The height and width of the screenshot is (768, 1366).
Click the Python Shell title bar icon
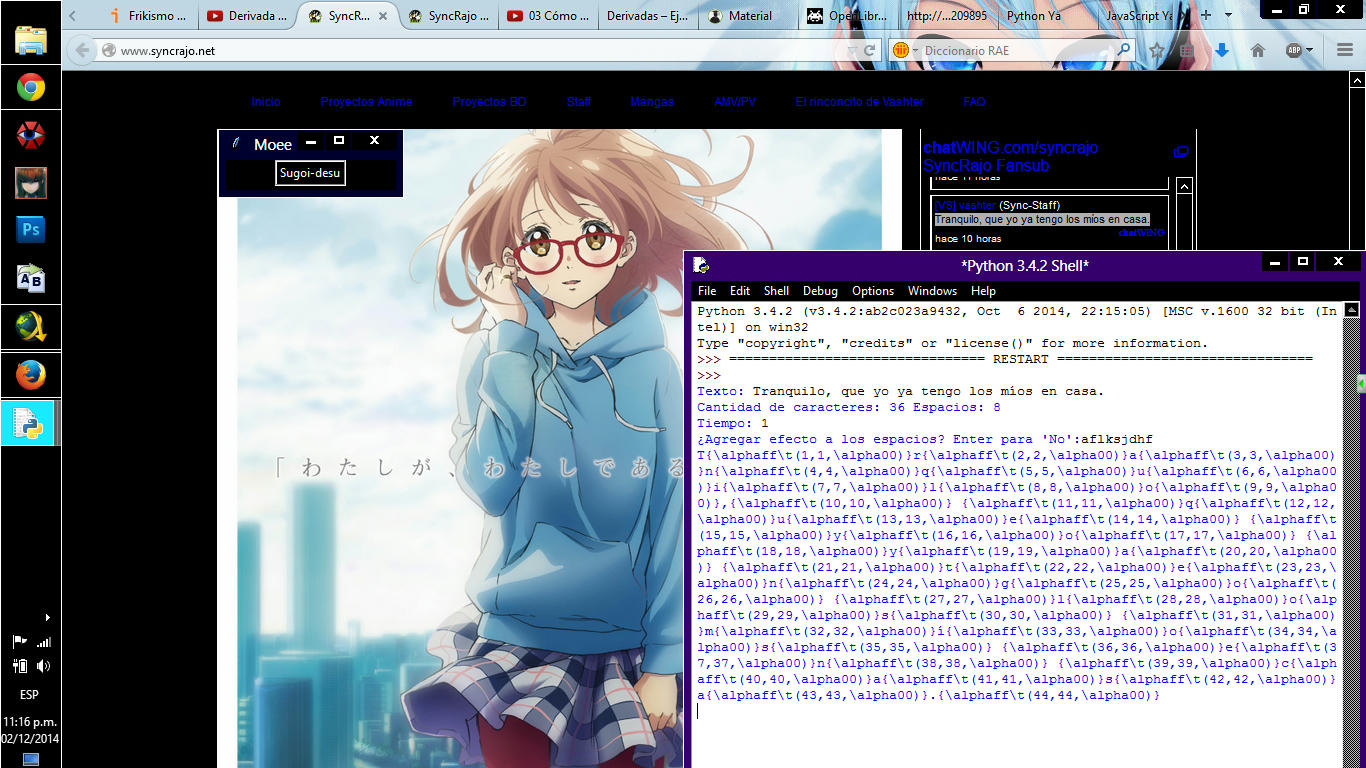click(x=702, y=265)
